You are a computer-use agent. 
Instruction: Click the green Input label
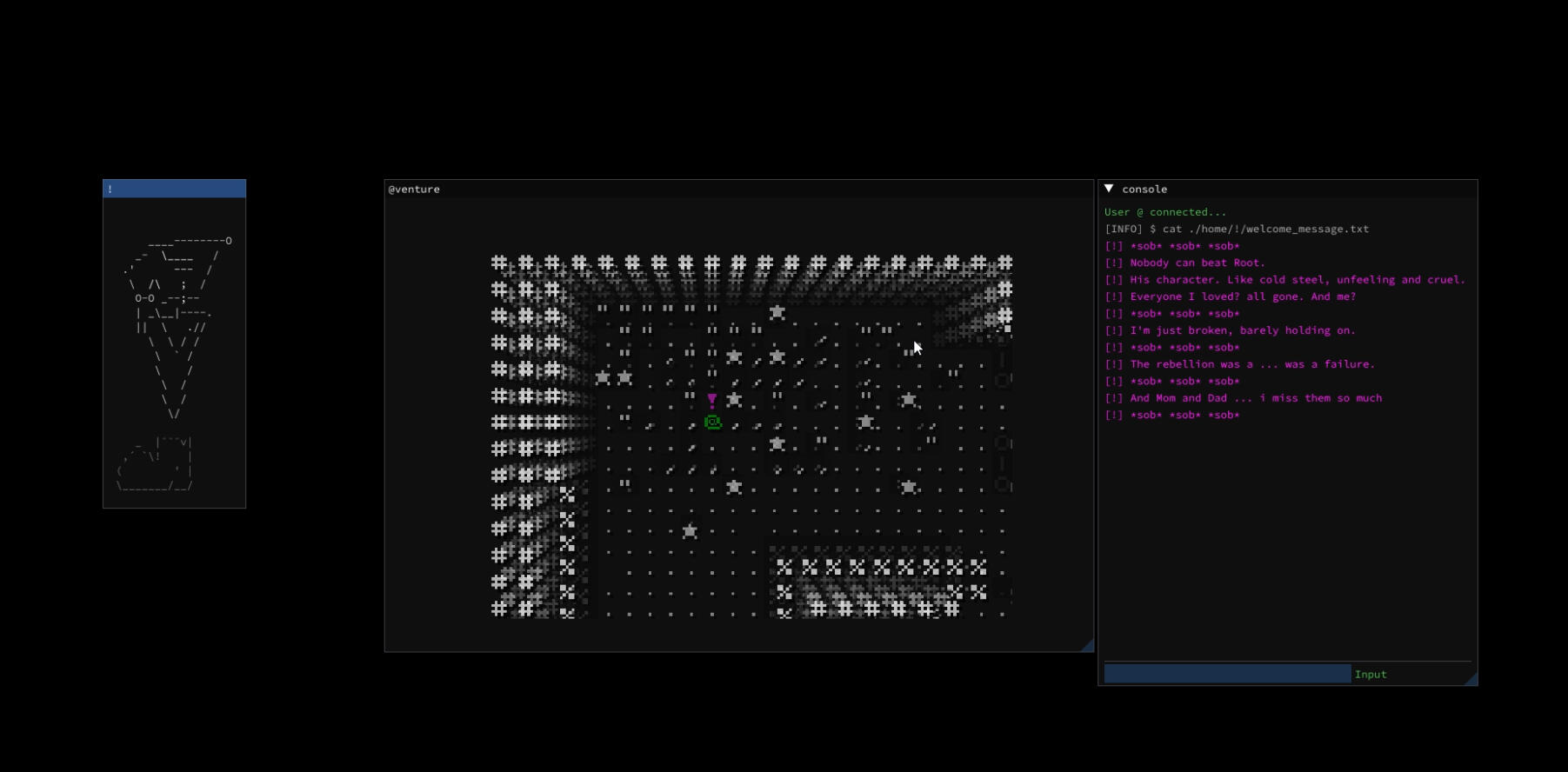1370,675
